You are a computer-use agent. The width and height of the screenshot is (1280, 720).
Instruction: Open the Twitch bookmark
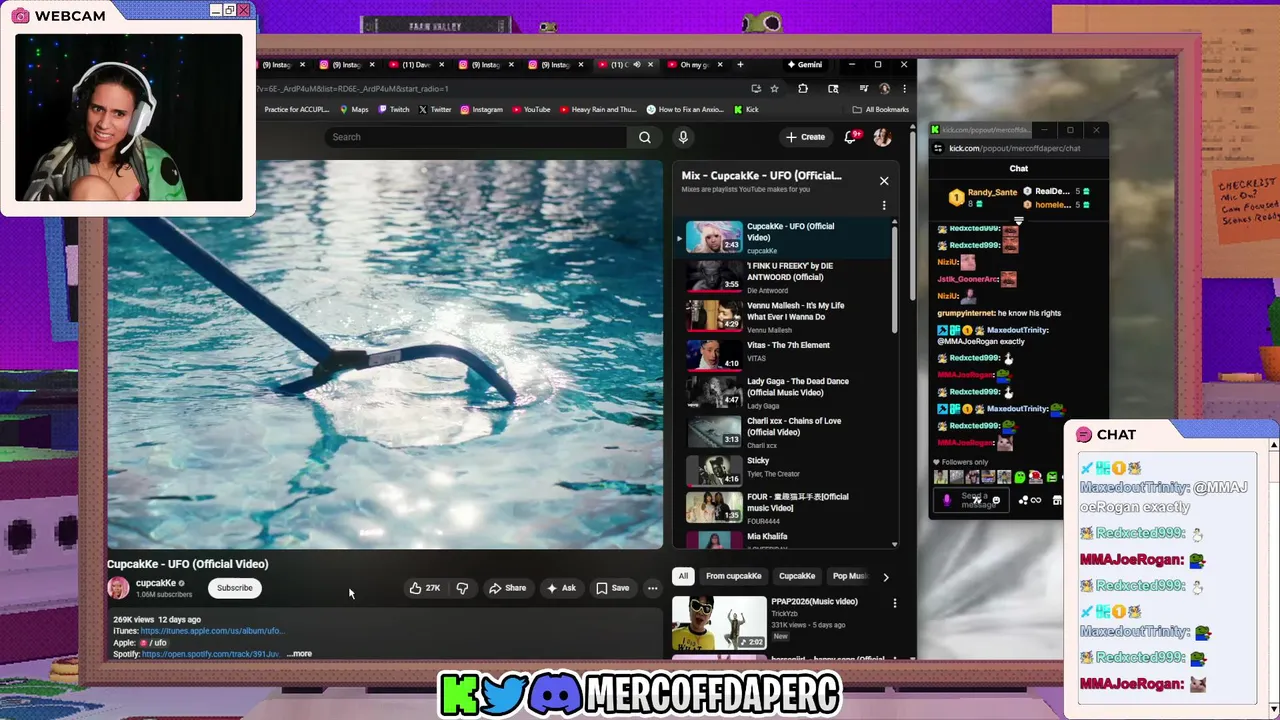(393, 109)
